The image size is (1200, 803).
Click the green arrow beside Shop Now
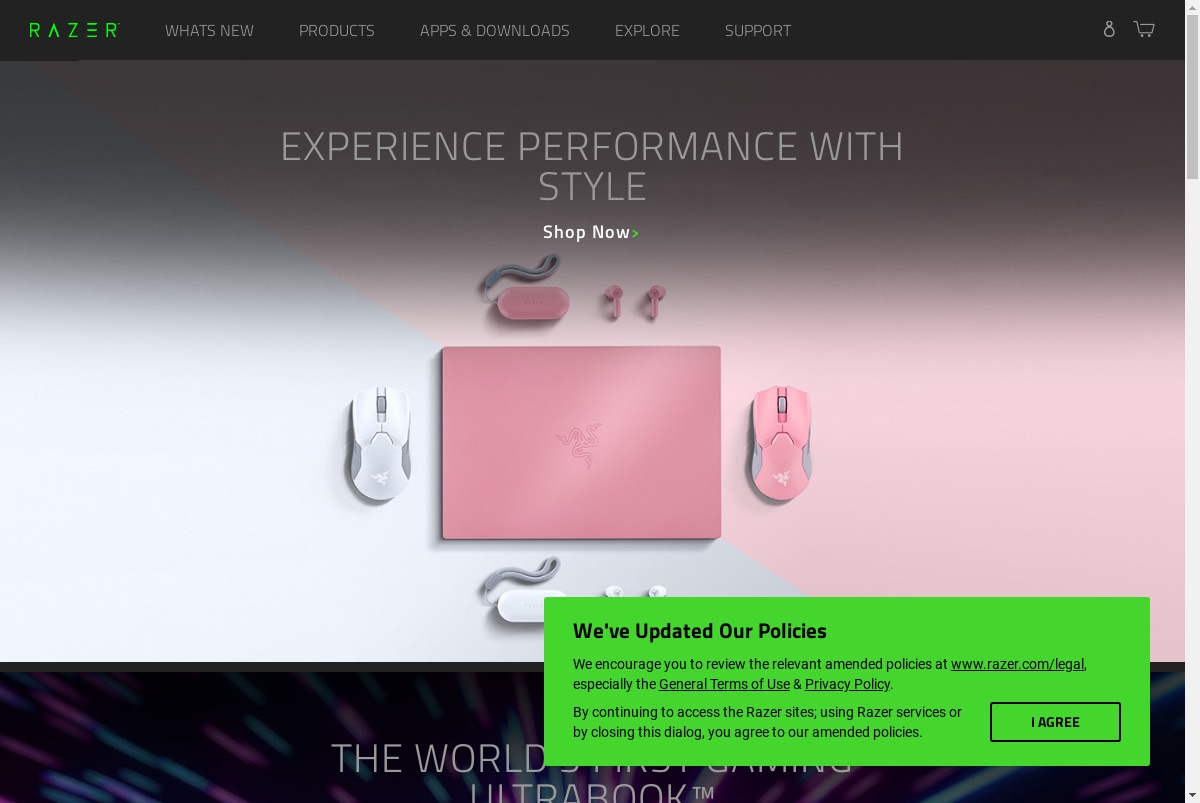tap(636, 234)
